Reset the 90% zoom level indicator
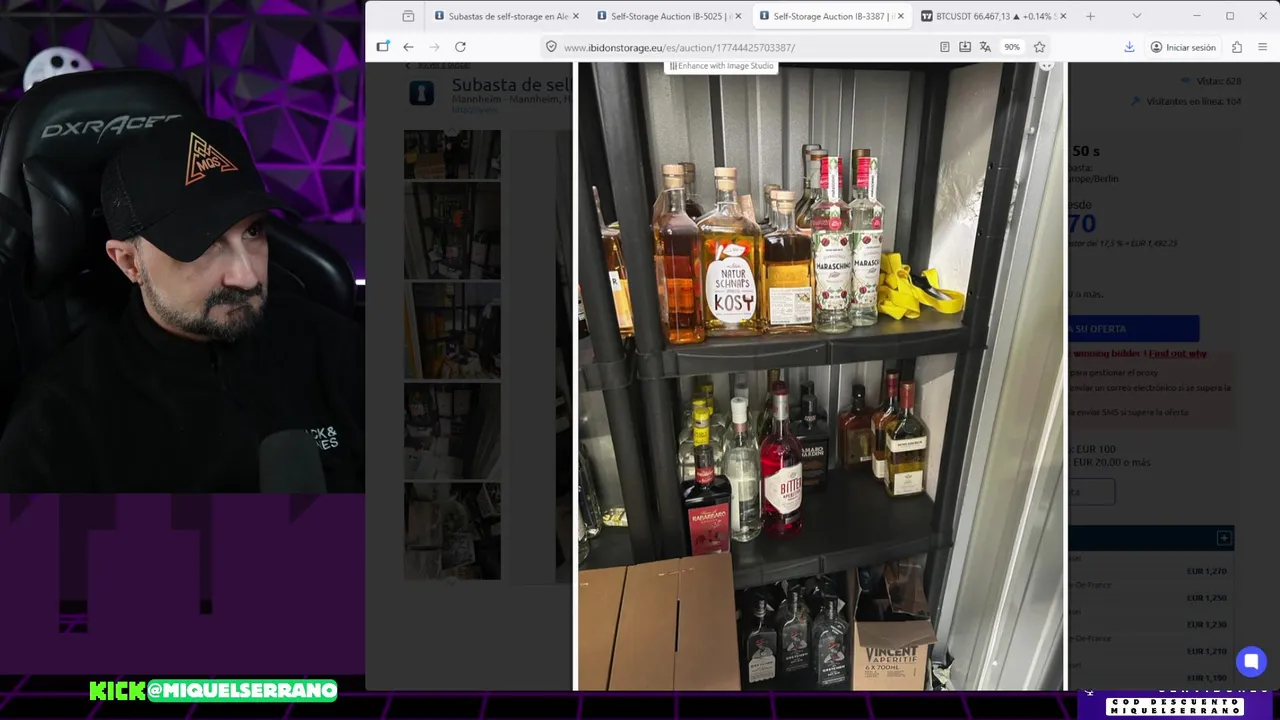The height and width of the screenshot is (720, 1280). (1012, 47)
